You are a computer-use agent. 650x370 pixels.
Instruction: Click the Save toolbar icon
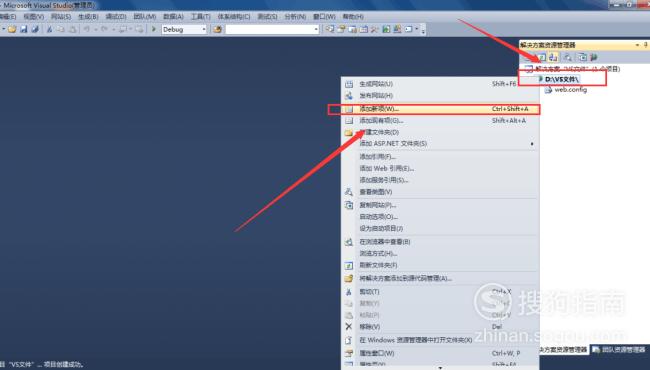pyautogui.click(x=24, y=29)
